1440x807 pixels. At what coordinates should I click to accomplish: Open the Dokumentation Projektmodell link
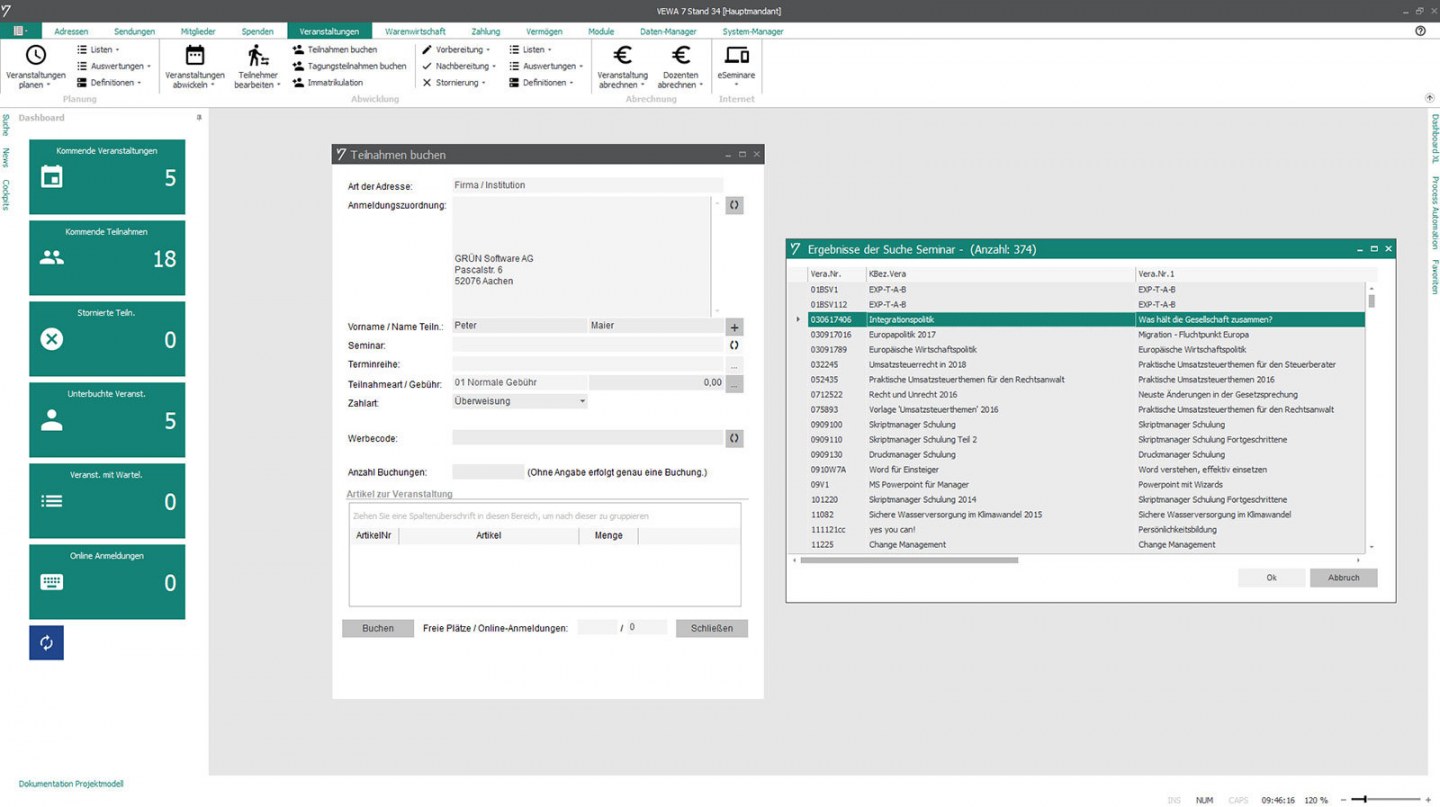[x=71, y=784]
